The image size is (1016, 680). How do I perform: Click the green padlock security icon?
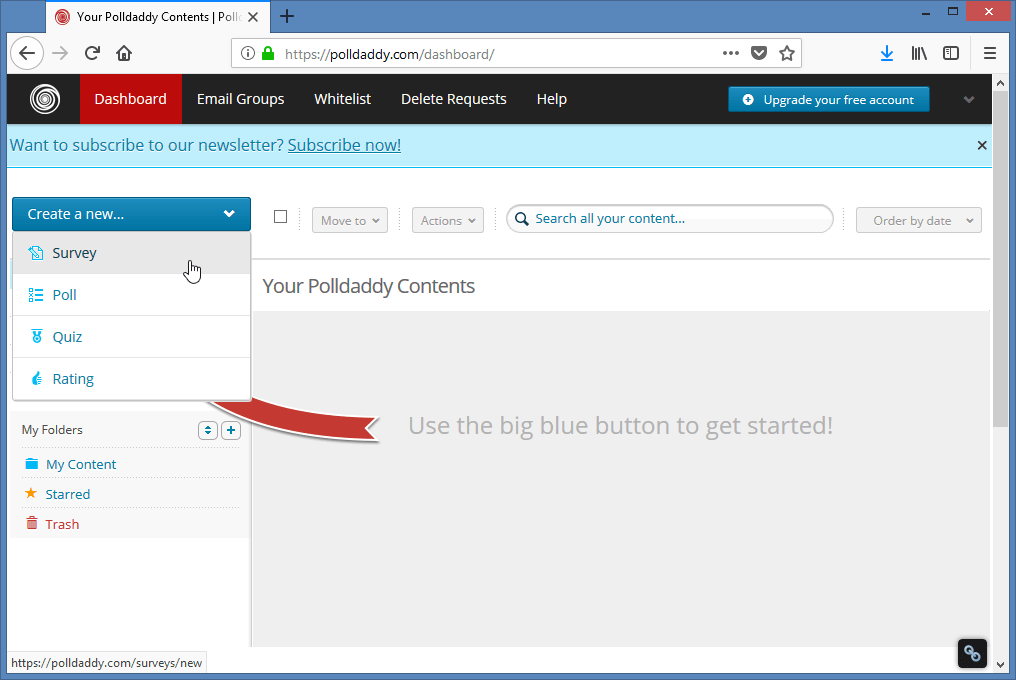click(x=268, y=53)
